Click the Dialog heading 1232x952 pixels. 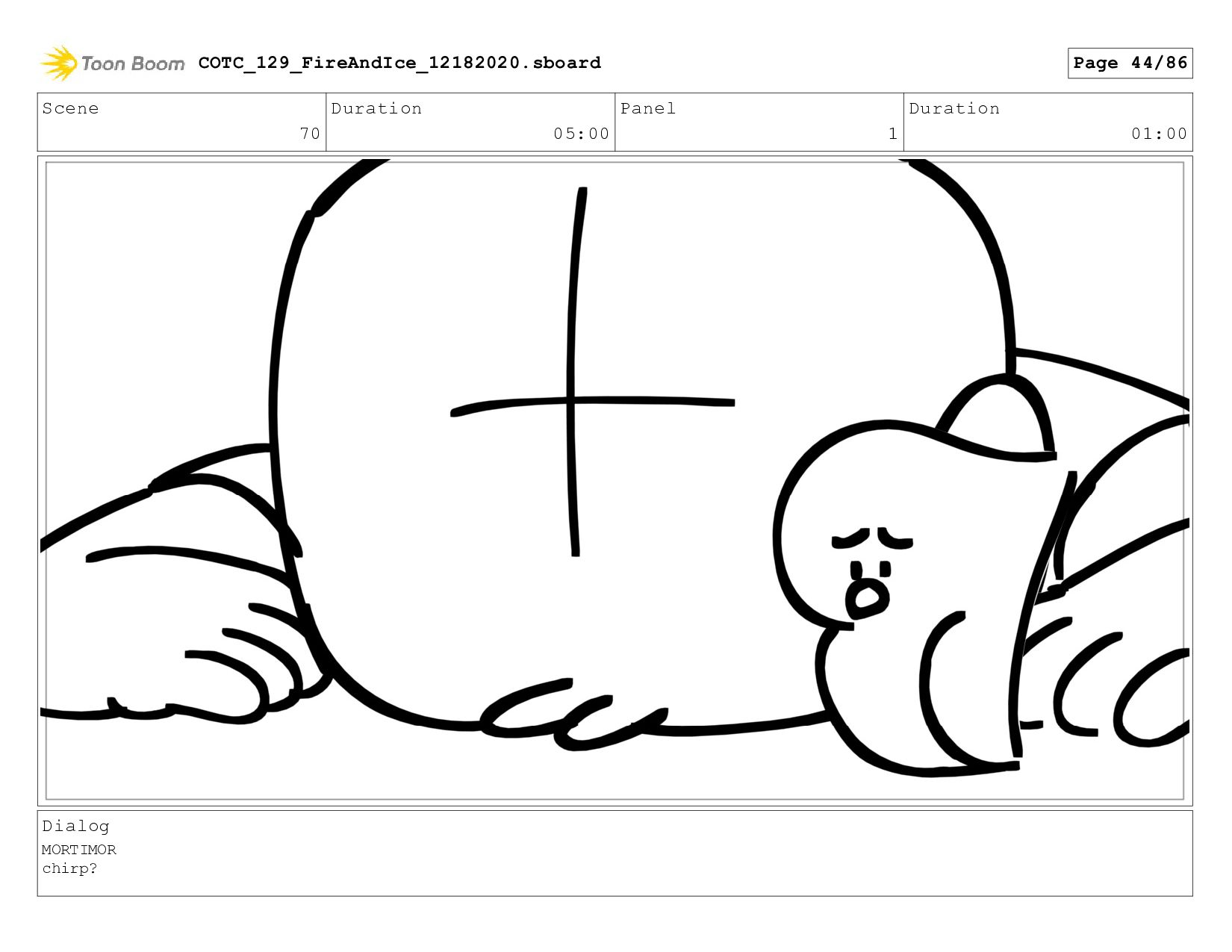coord(75,826)
